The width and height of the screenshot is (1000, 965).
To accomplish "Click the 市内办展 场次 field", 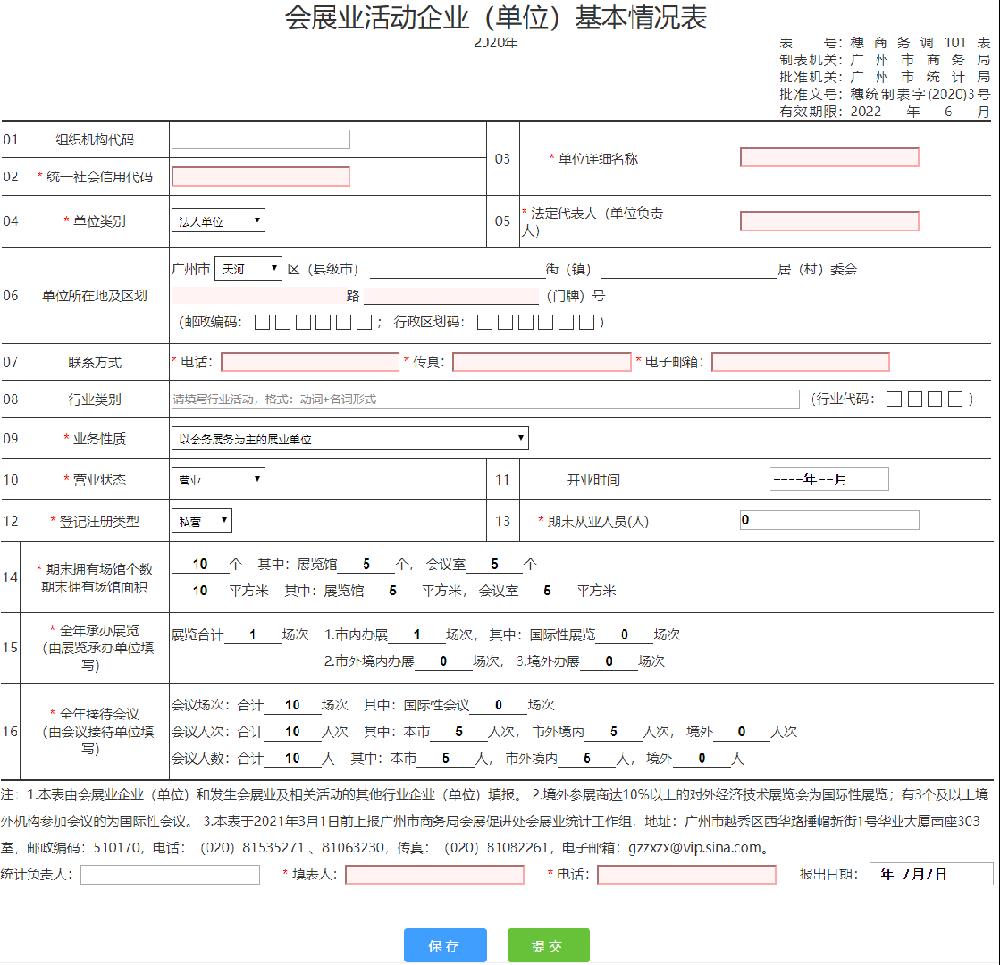I will point(416,635).
